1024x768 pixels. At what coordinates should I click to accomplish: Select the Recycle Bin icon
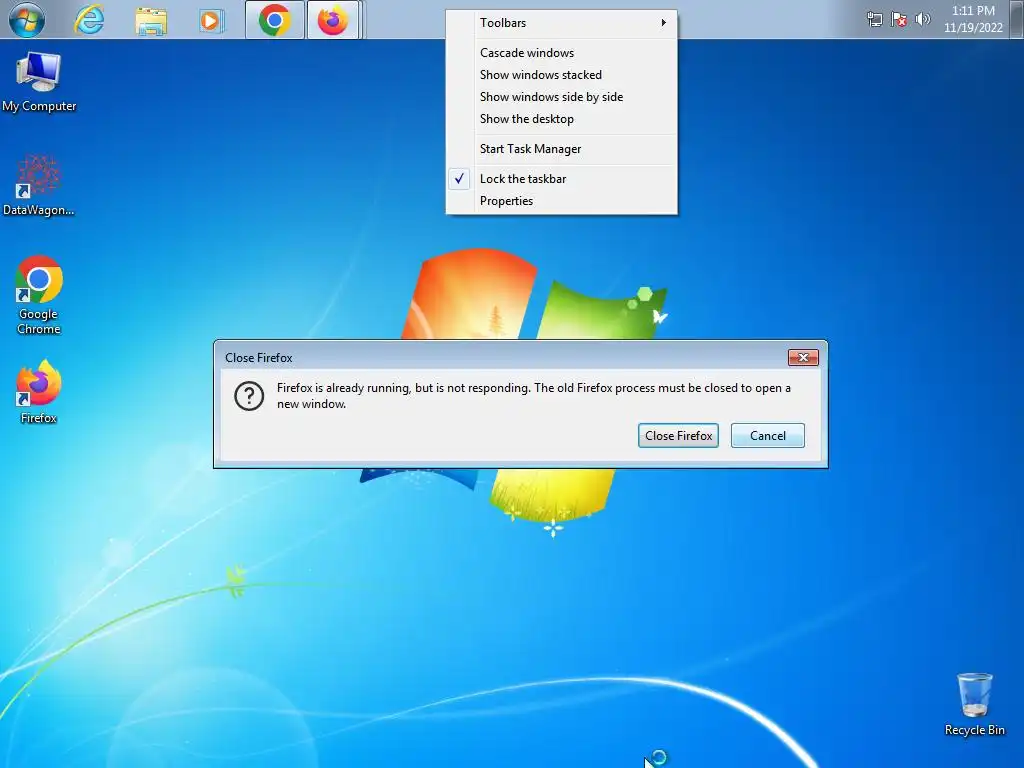pyautogui.click(x=974, y=705)
